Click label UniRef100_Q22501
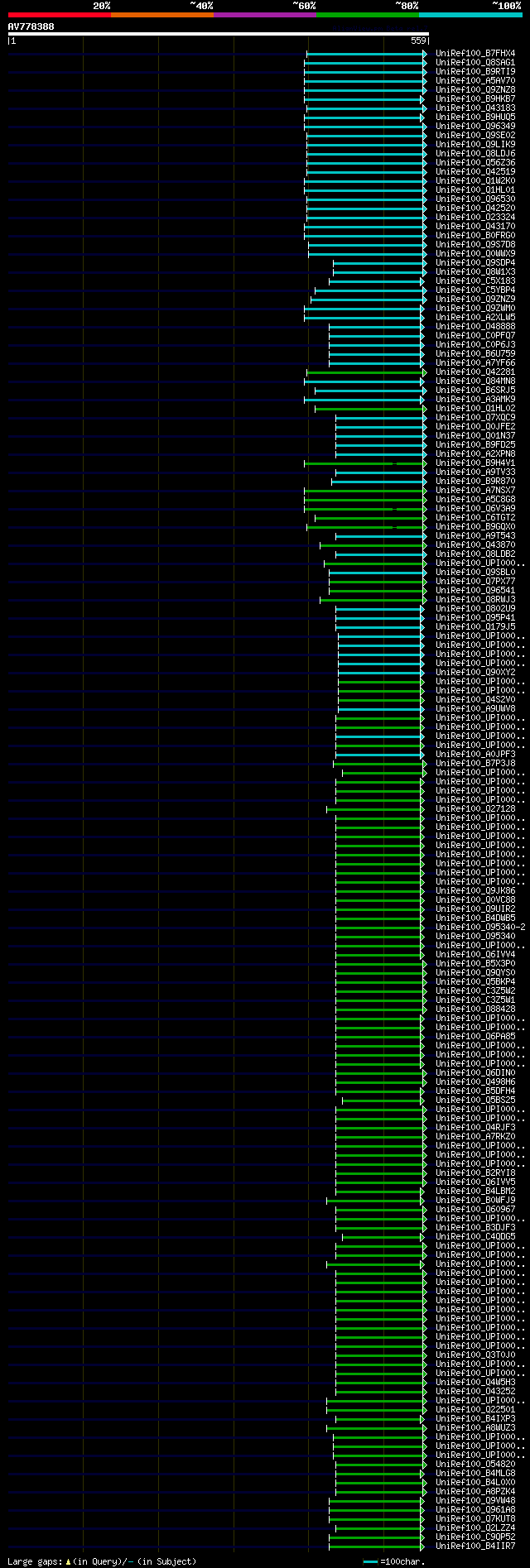Image resolution: width=530 pixels, height=1568 pixels. click(475, 1410)
